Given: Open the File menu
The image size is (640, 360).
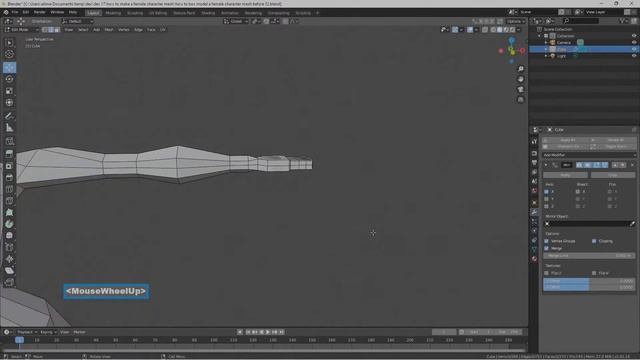Looking at the screenshot, I should 15,12.
